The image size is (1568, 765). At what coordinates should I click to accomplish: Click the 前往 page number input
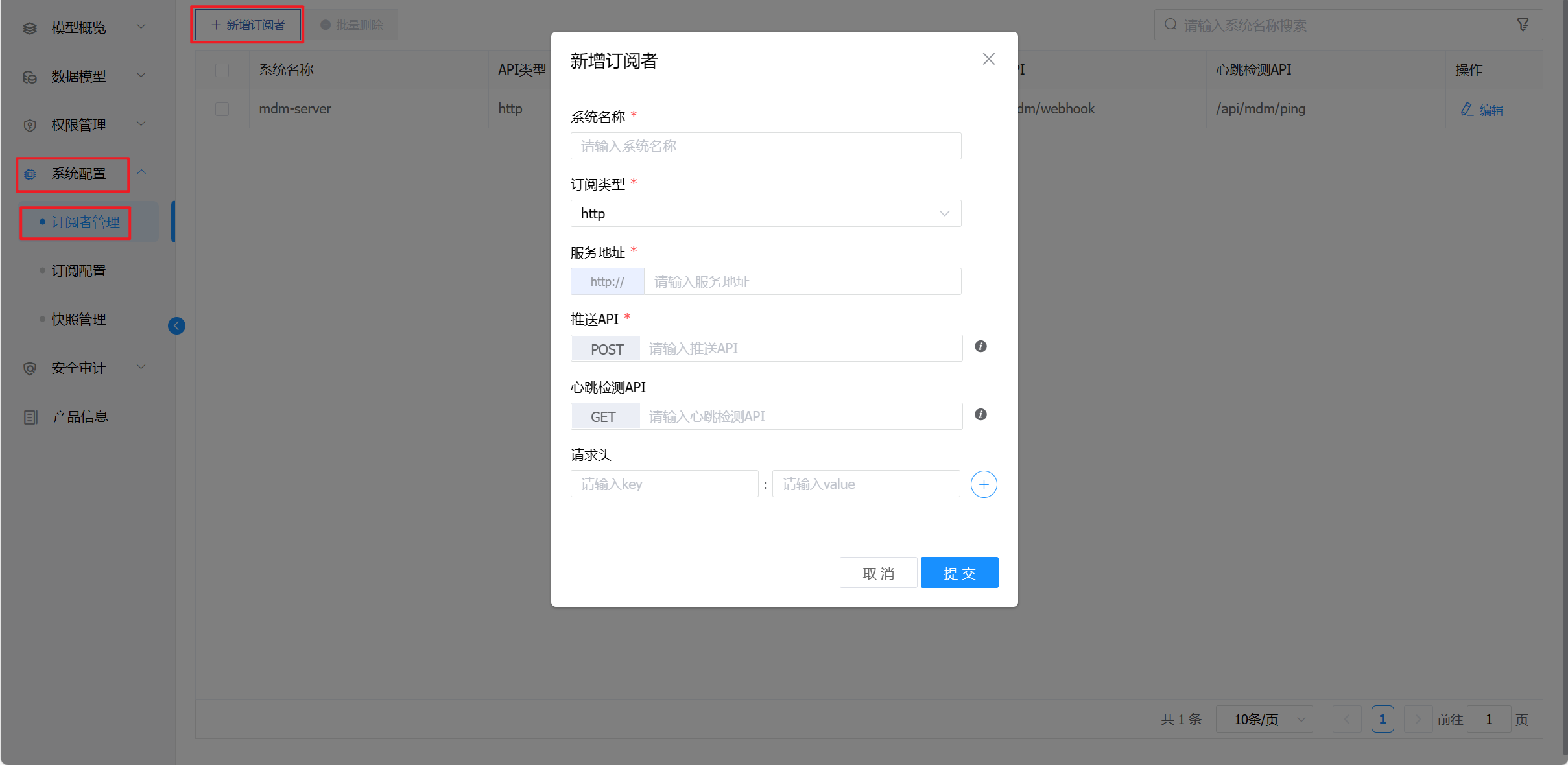[1489, 719]
